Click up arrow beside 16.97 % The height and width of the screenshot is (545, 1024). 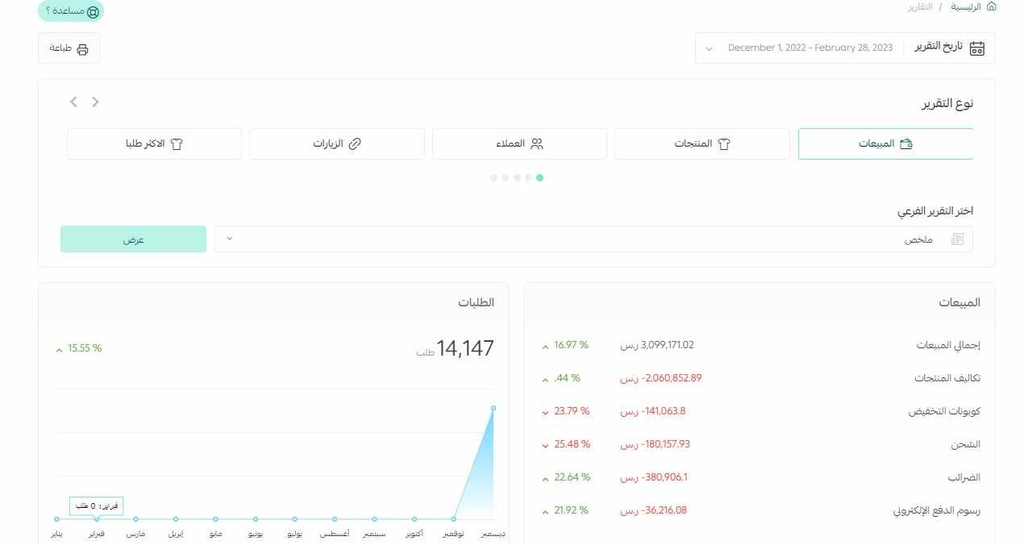[545, 347]
